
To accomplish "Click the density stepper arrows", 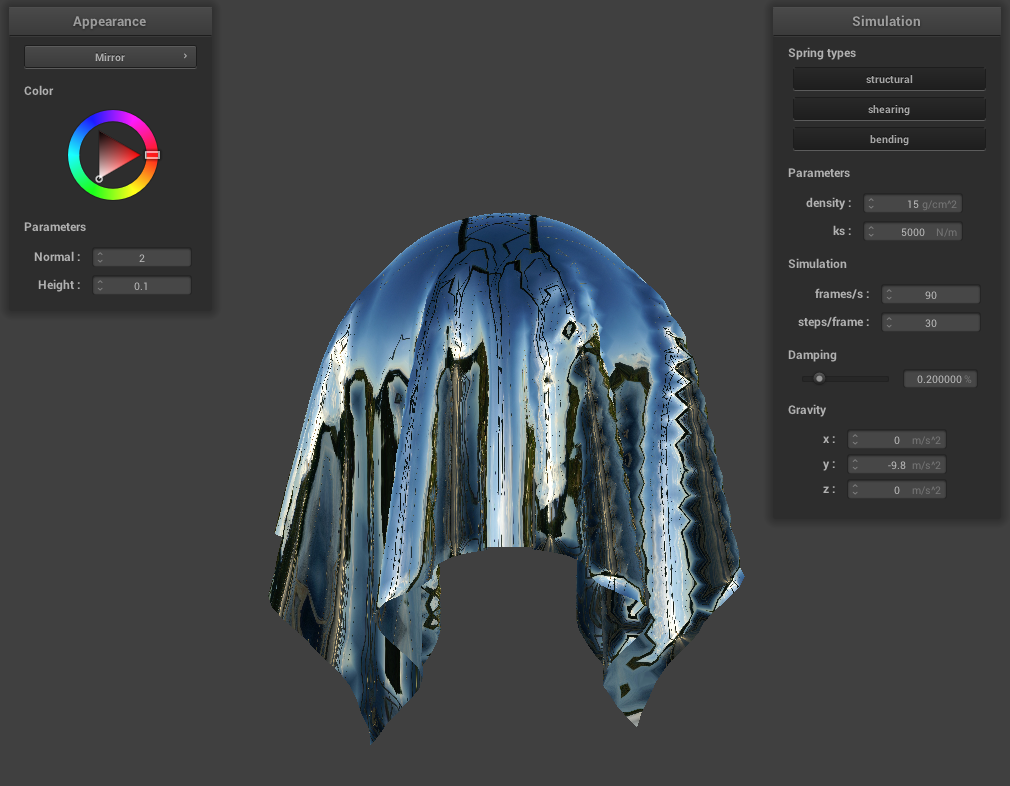I will [871, 204].
